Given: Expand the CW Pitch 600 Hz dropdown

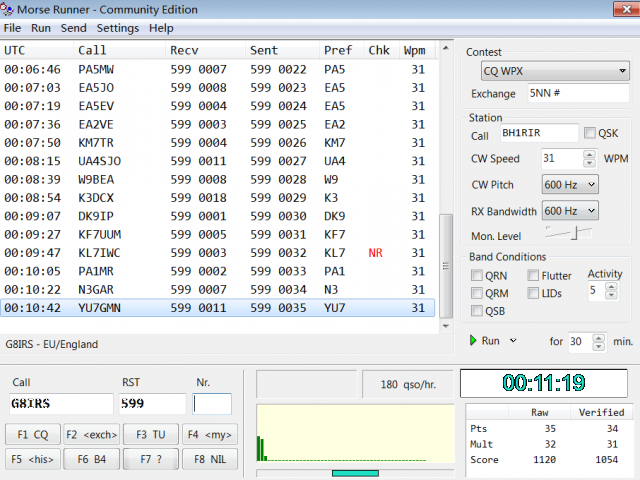Looking at the screenshot, I should click(570, 184).
